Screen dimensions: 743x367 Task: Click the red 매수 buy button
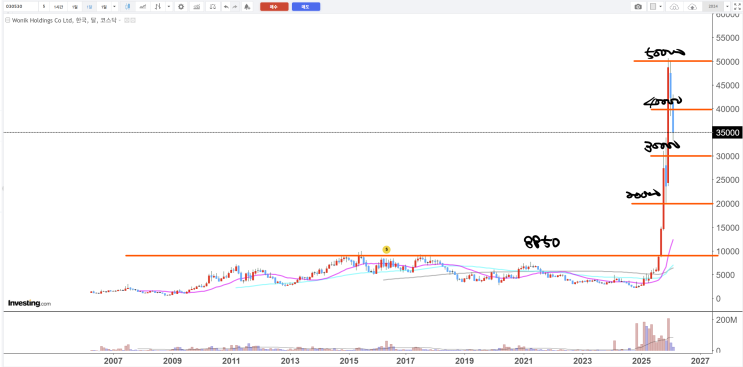274,7
